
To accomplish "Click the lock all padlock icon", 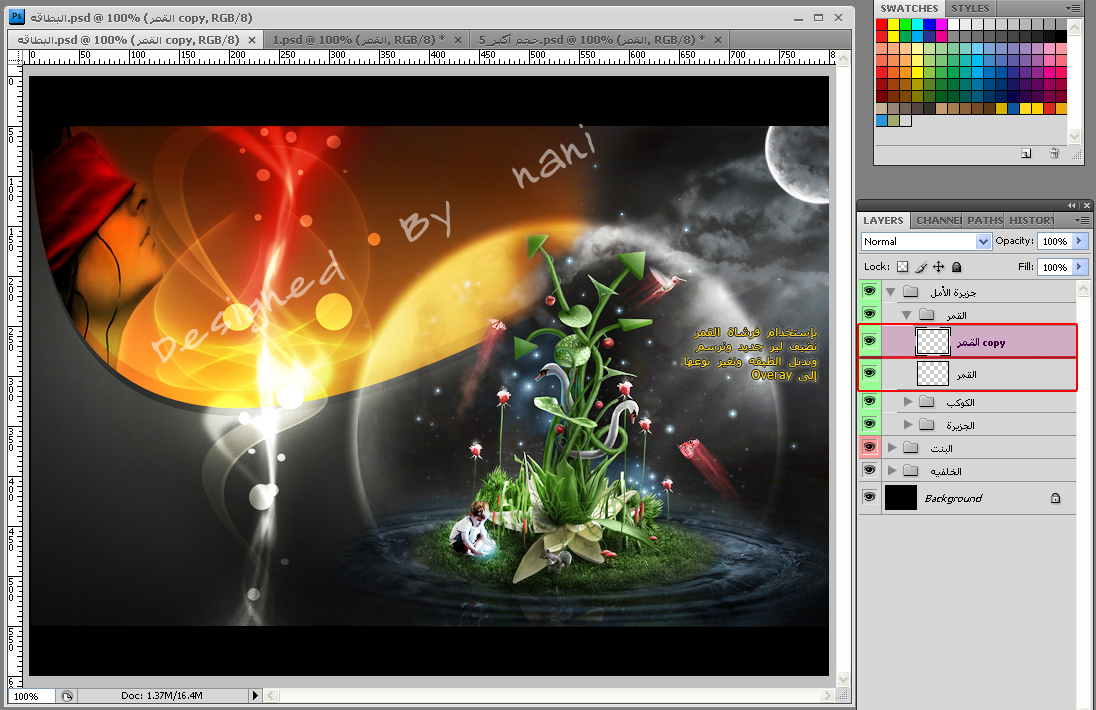I will coord(957,267).
